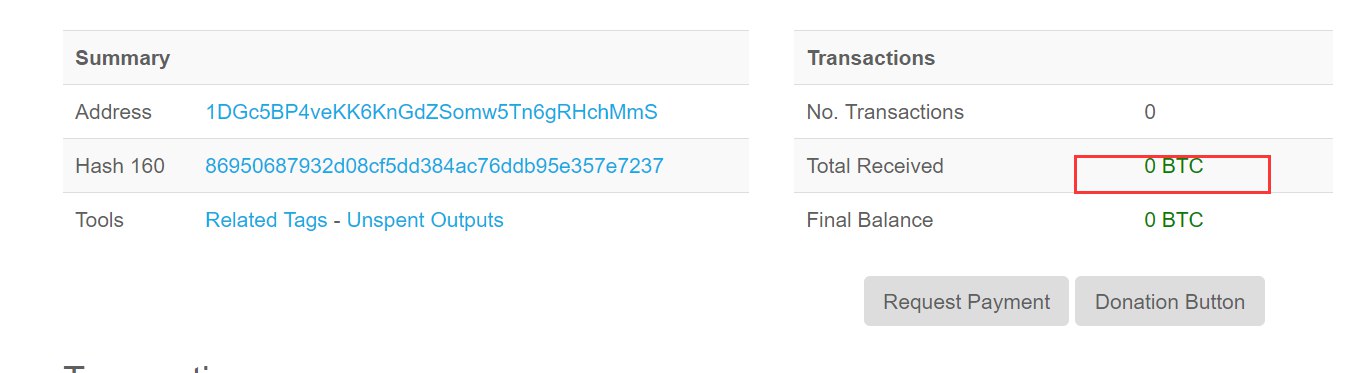Click the Tools row label
The width and height of the screenshot is (1347, 373).
99,220
